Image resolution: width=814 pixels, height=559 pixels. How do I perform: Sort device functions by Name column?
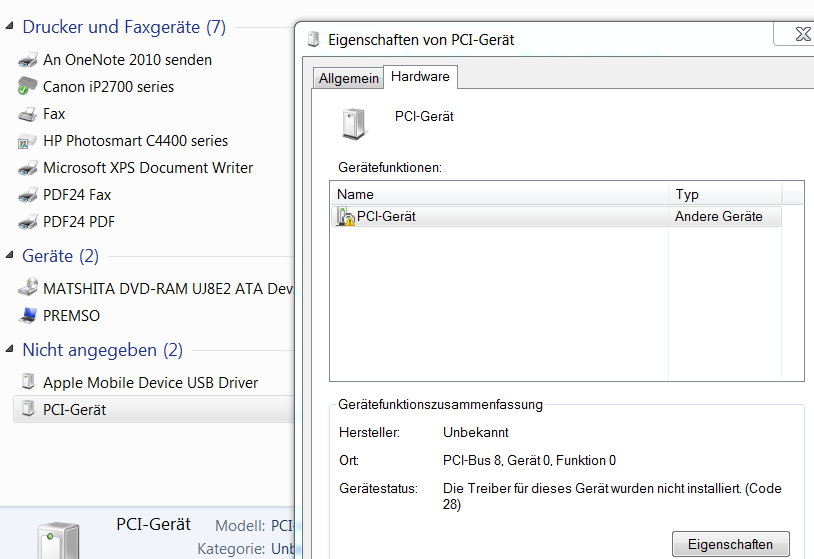pyautogui.click(x=499, y=194)
